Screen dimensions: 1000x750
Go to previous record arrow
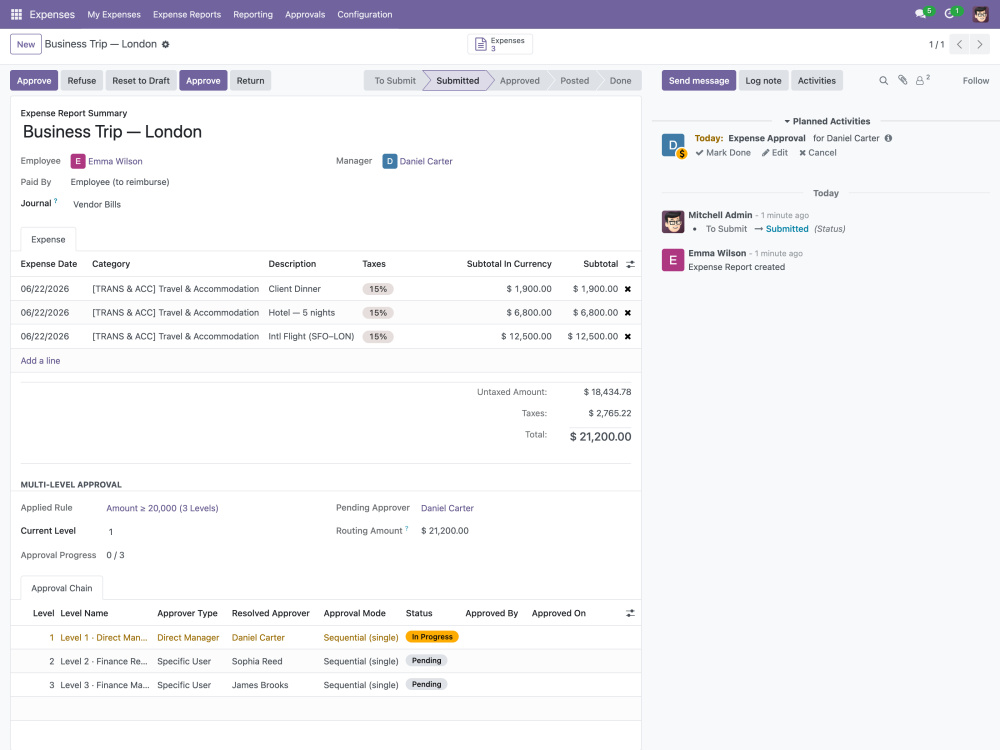tap(959, 45)
